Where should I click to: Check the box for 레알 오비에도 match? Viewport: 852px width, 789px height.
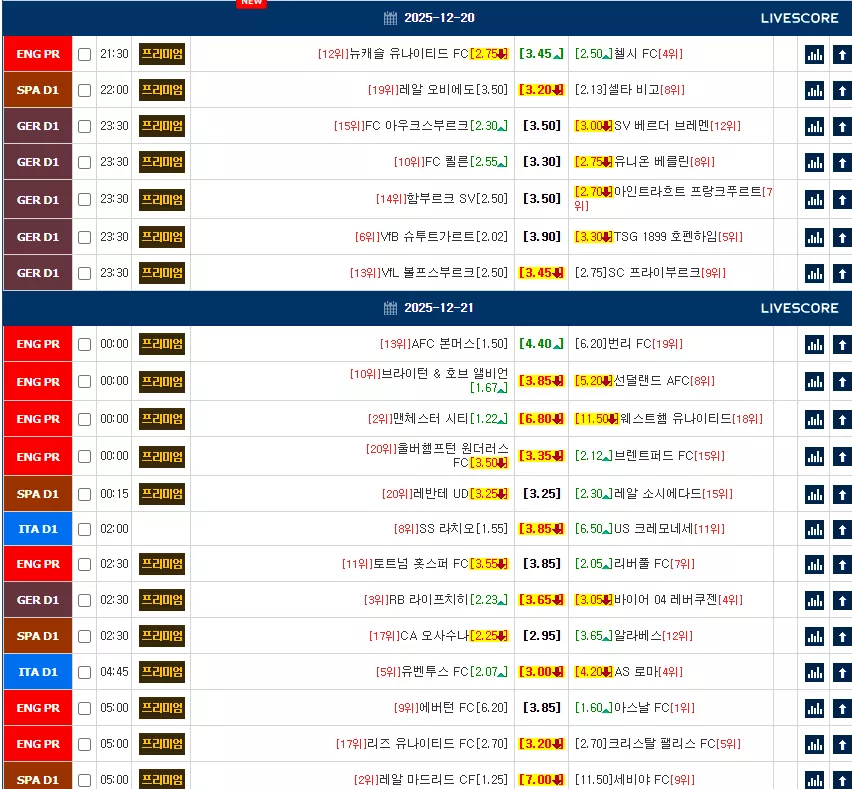point(84,90)
